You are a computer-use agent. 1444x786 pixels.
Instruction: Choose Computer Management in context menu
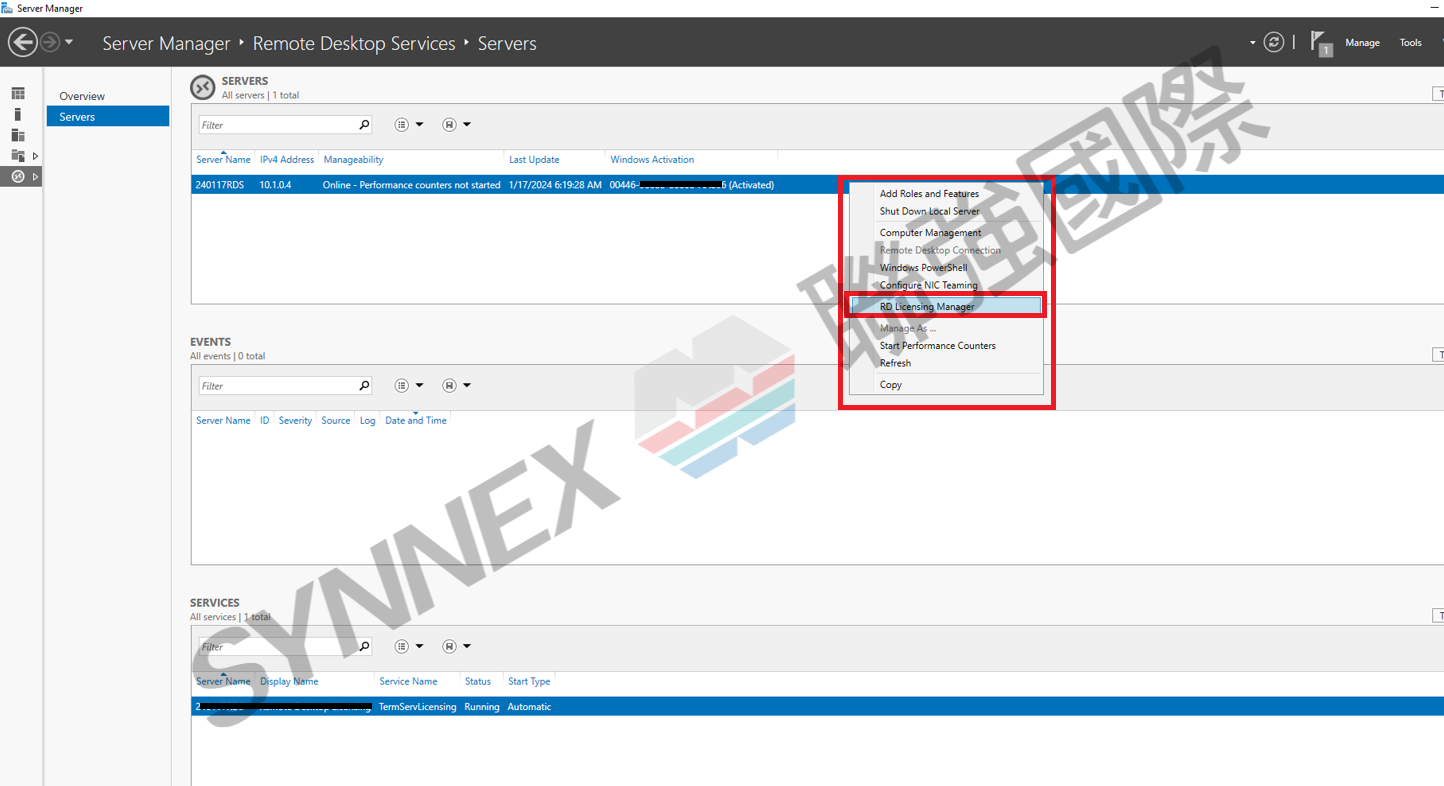930,233
